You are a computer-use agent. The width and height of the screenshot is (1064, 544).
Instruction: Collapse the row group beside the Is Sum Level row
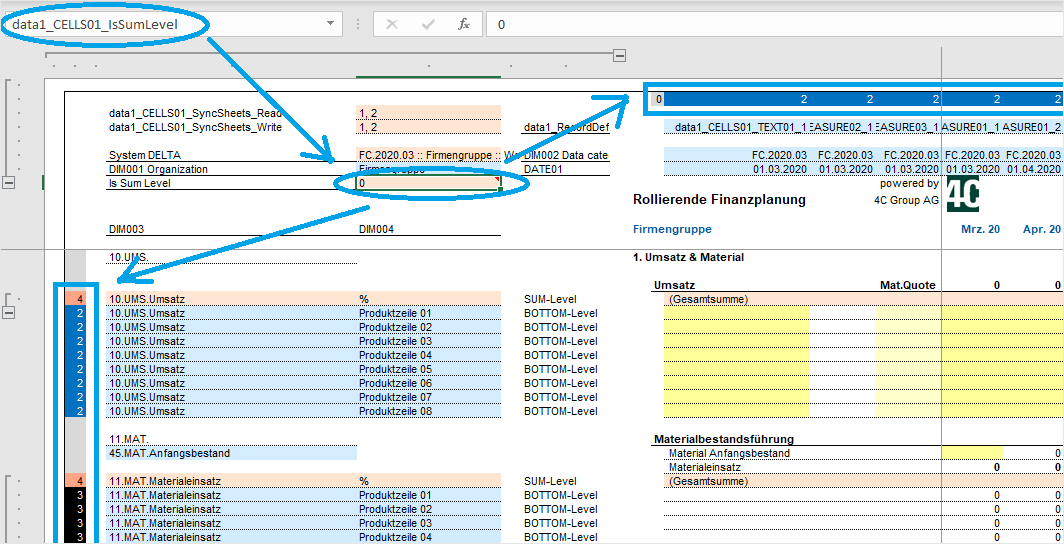click(x=9, y=182)
